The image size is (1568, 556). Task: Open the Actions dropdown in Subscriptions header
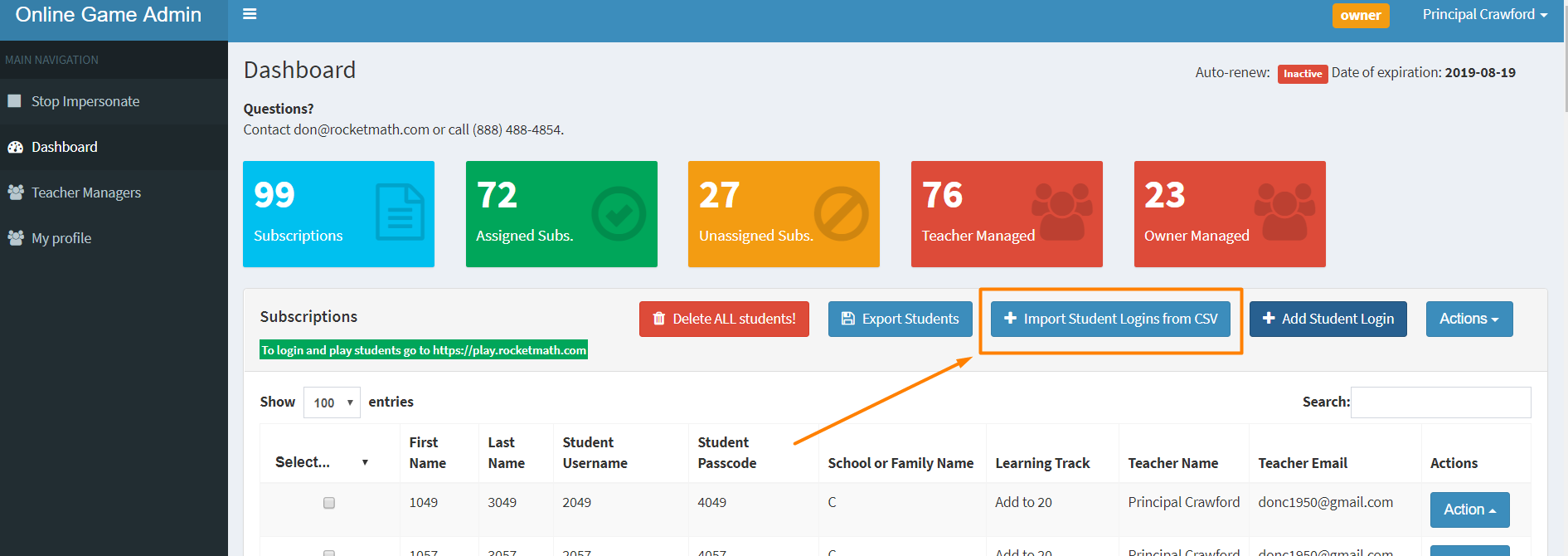pyautogui.click(x=1468, y=319)
